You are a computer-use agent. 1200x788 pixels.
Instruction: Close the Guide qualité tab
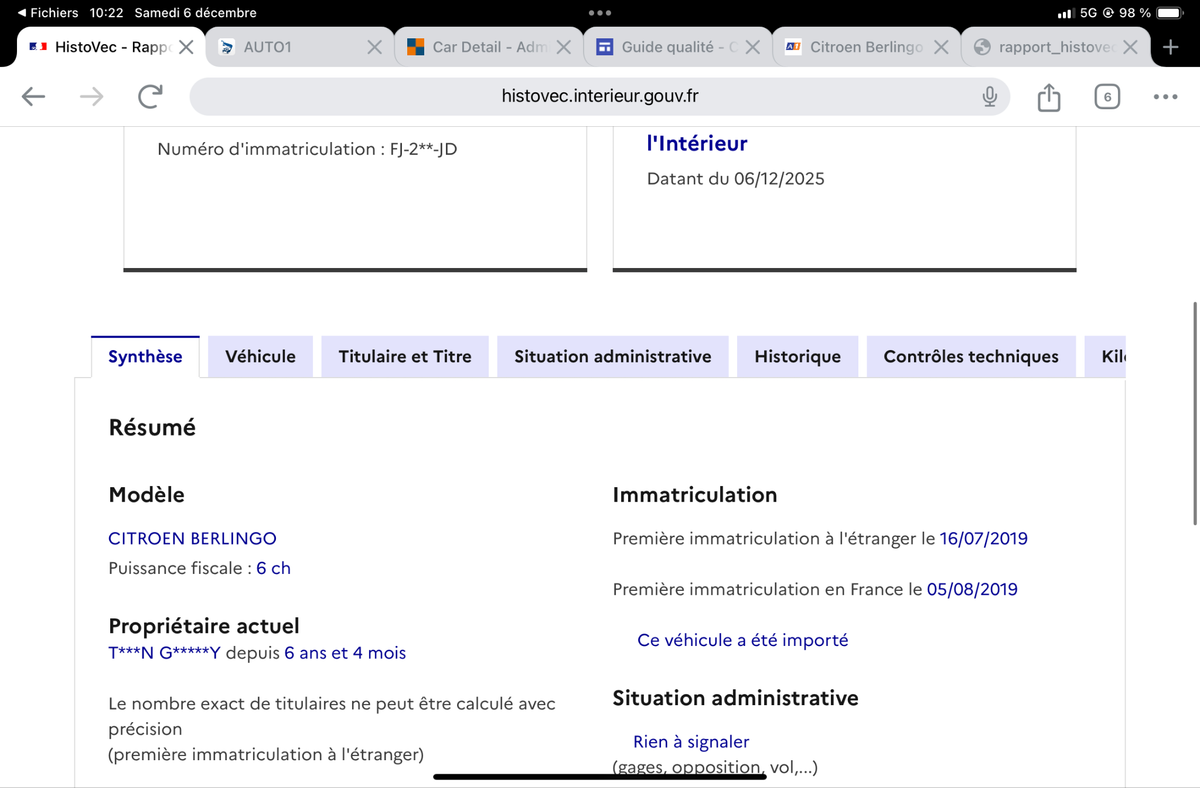pyautogui.click(x=752, y=47)
